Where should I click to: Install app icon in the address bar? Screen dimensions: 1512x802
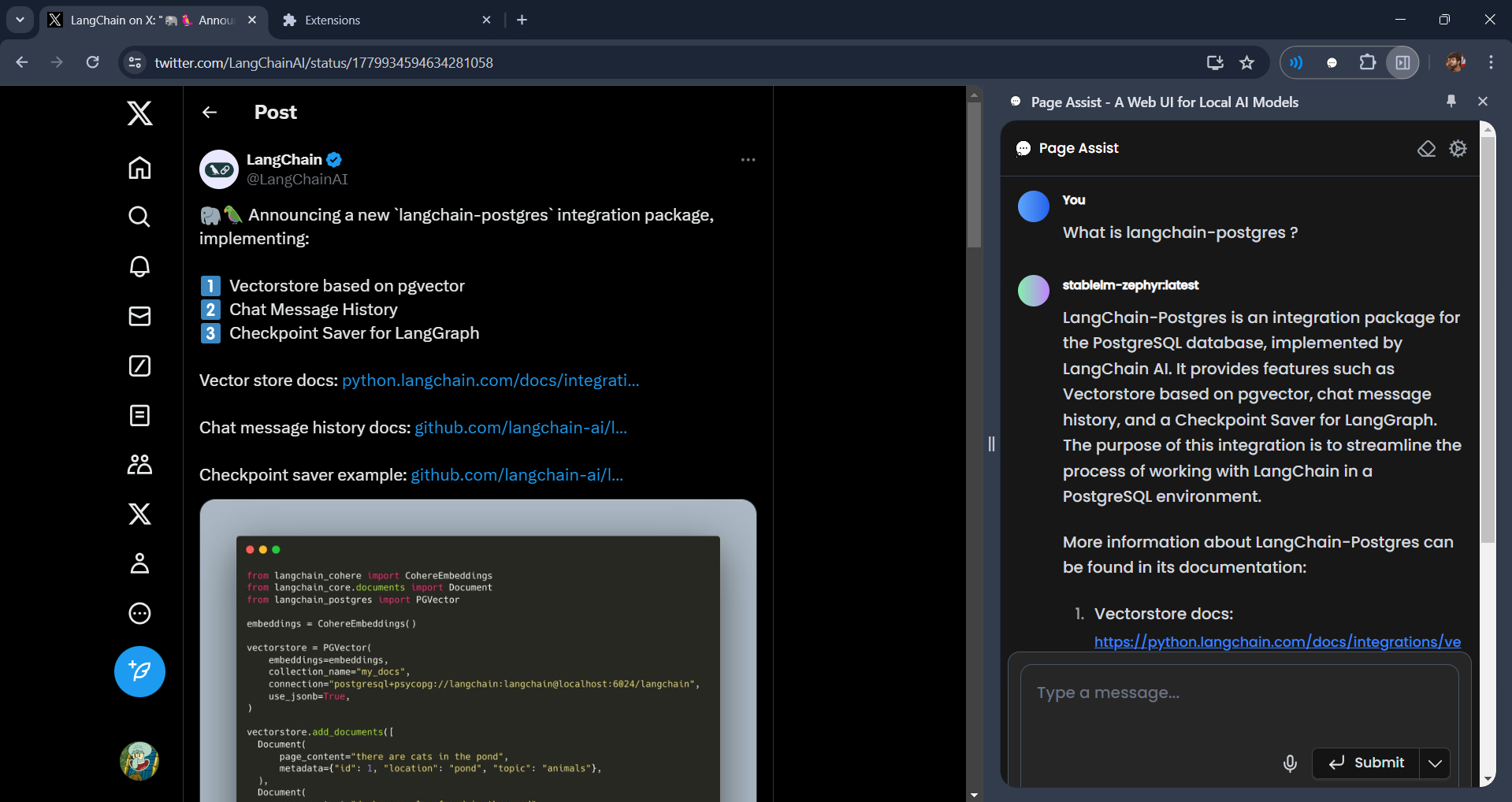pyautogui.click(x=1215, y=62)
